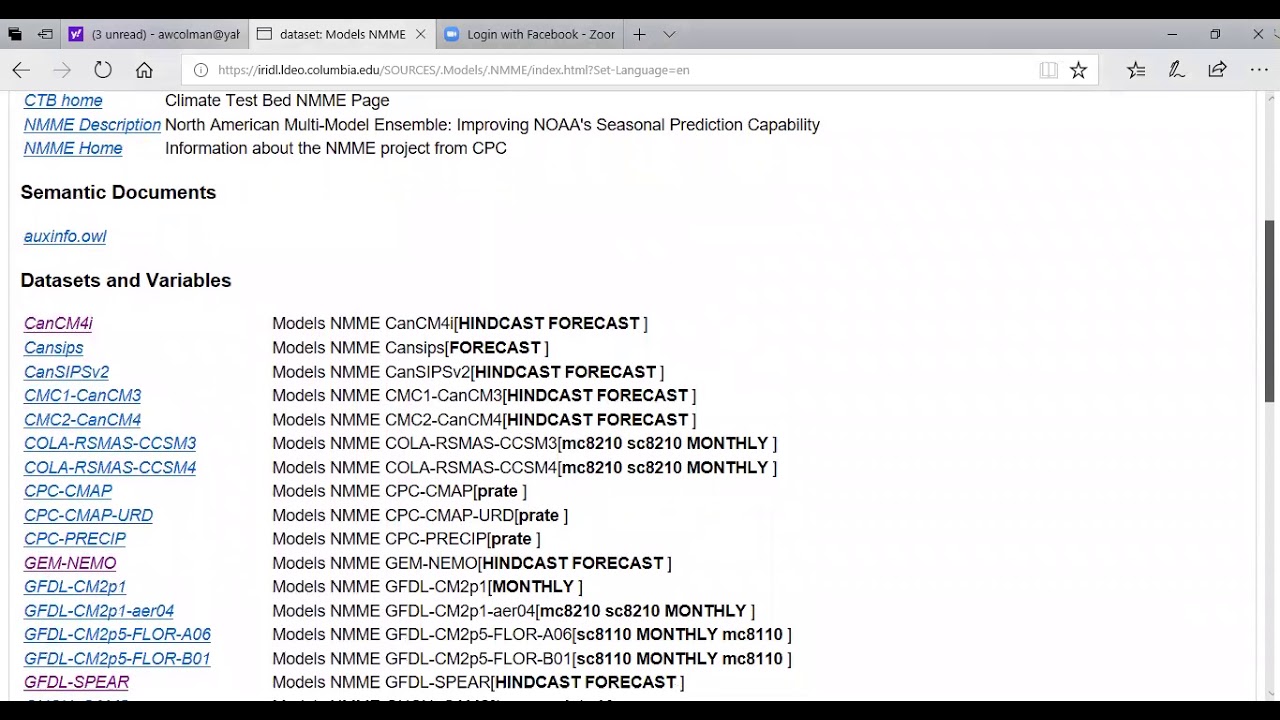Restore down the browser window
Screen dimensions: 1280x720
[x=1215, y=34]
